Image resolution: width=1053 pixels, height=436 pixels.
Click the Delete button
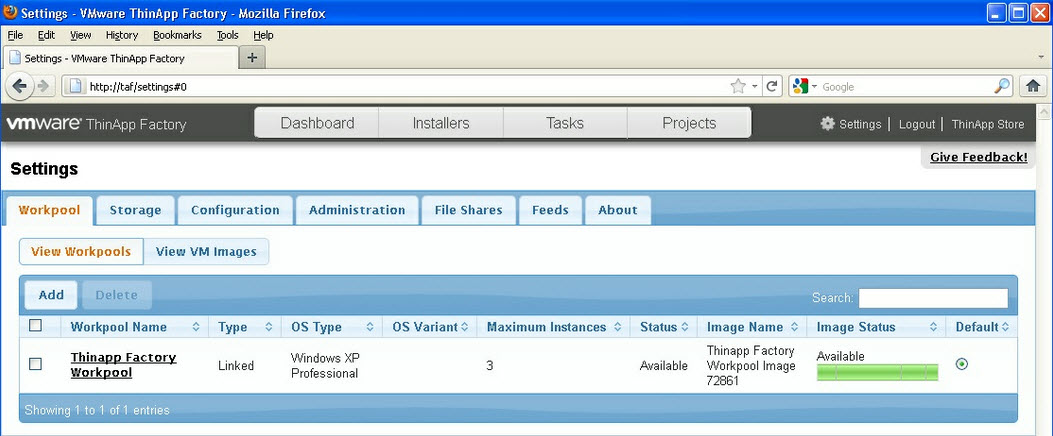[x=117, y=295]
